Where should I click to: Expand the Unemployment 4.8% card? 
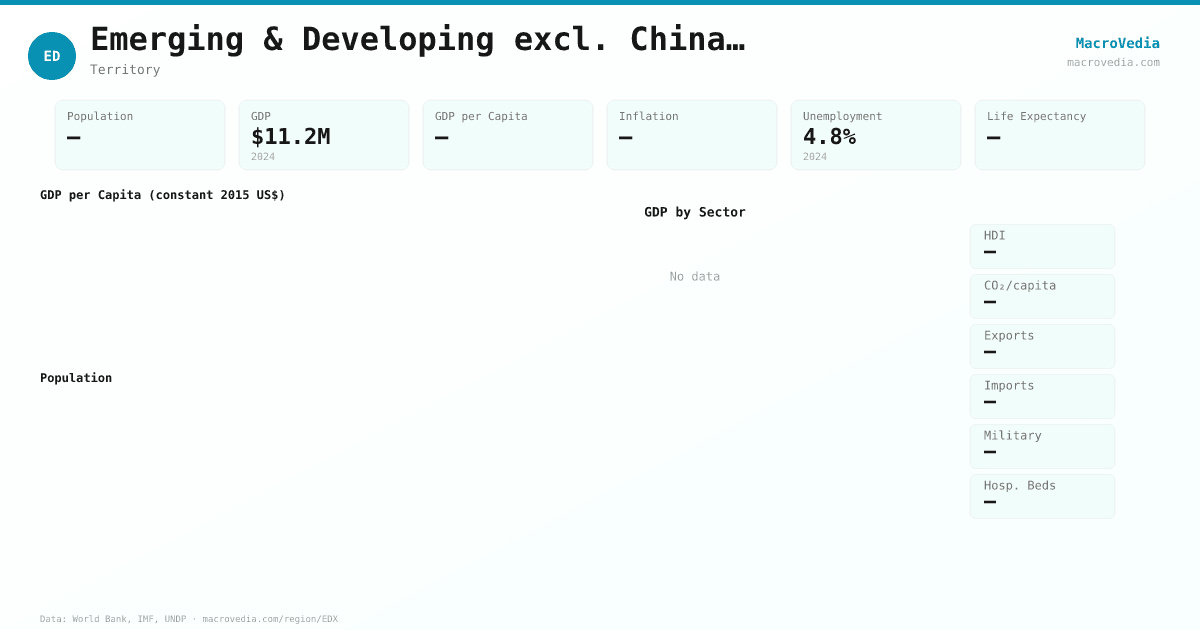(x=875, y=134)
